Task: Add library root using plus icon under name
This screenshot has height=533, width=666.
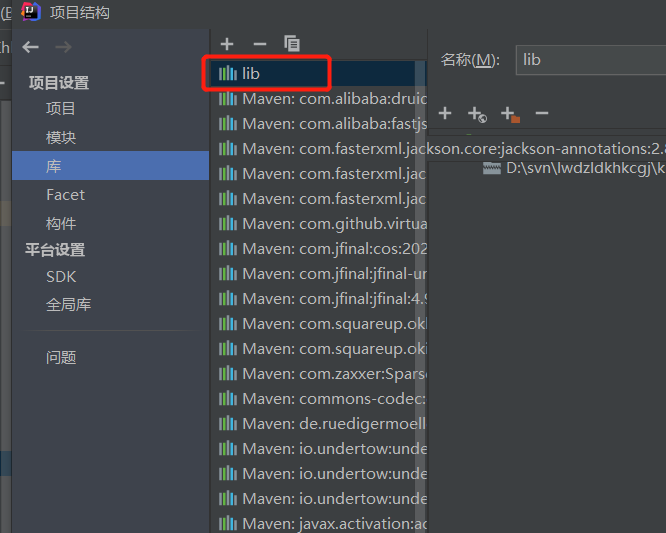Action: click(x=445, y=113)
